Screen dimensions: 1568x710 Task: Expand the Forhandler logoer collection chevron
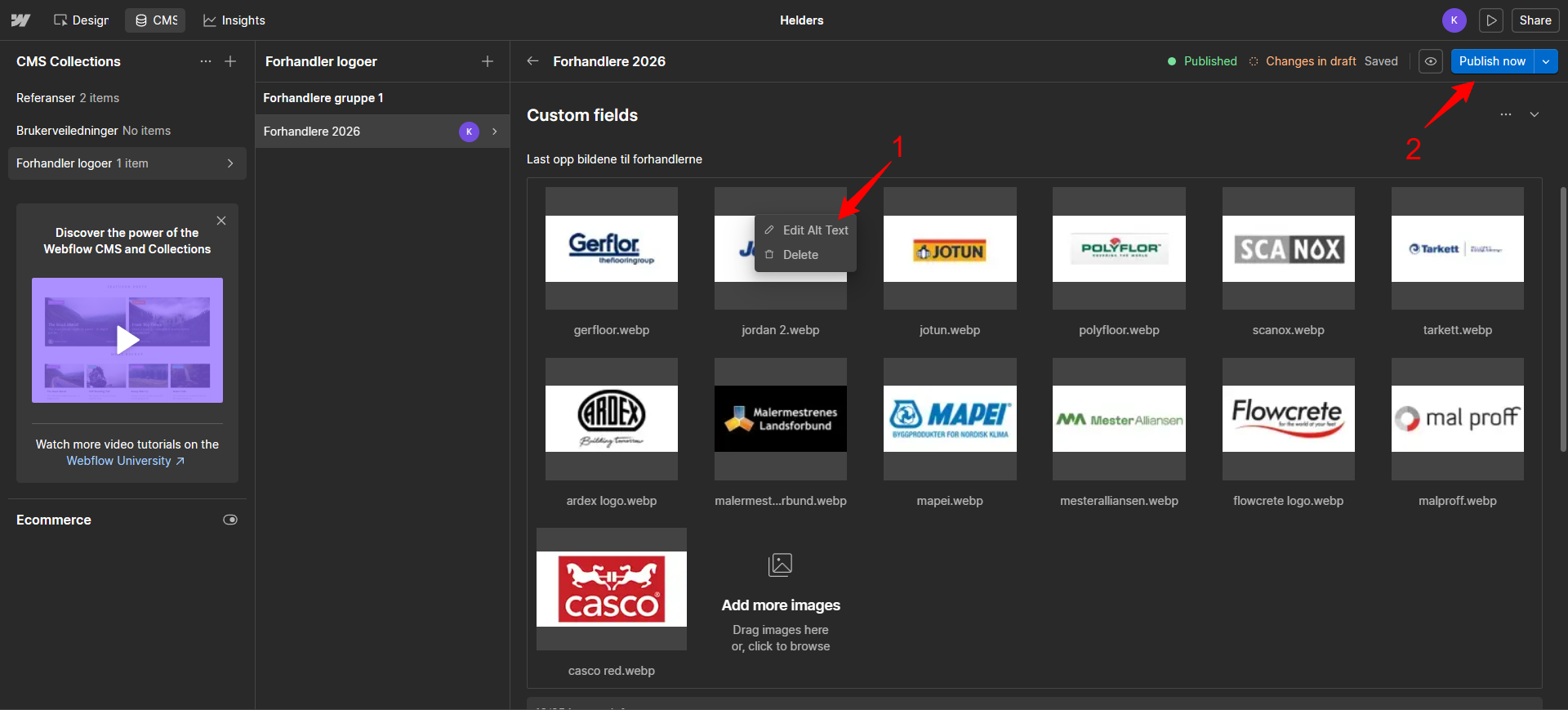(x=230, y=163)
